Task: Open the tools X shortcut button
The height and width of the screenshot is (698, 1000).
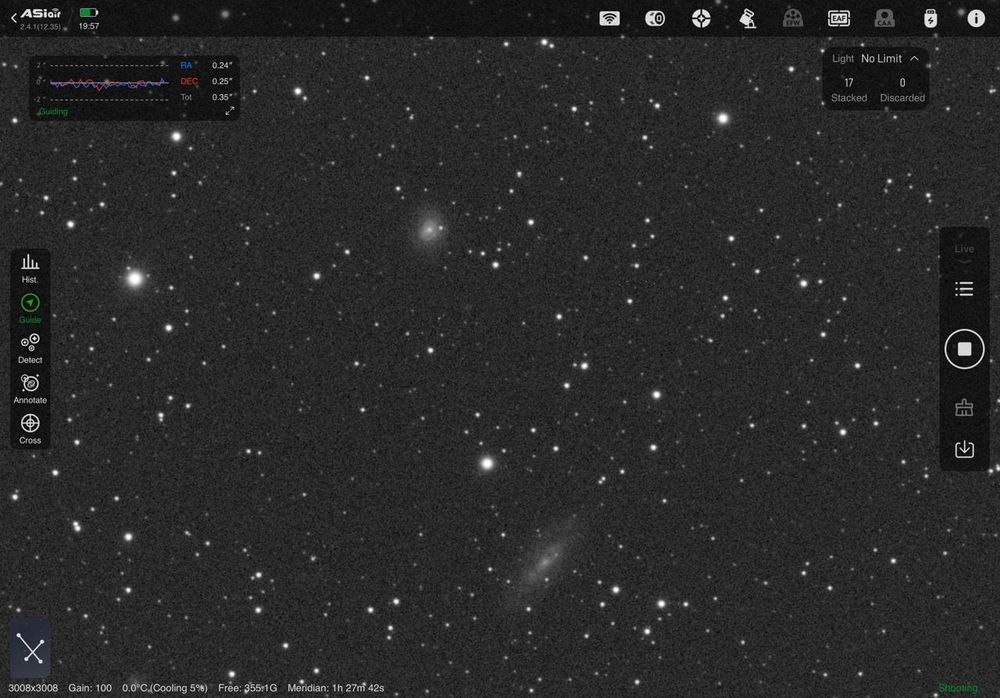Action: [30, 648]
